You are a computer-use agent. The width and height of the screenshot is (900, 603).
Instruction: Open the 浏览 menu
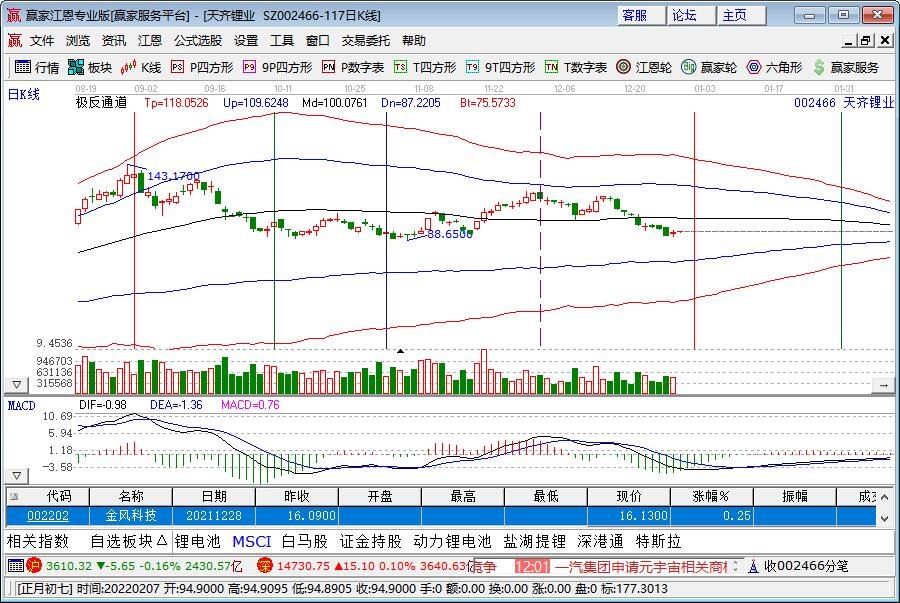pyautogui.click(x=77, y=40)
